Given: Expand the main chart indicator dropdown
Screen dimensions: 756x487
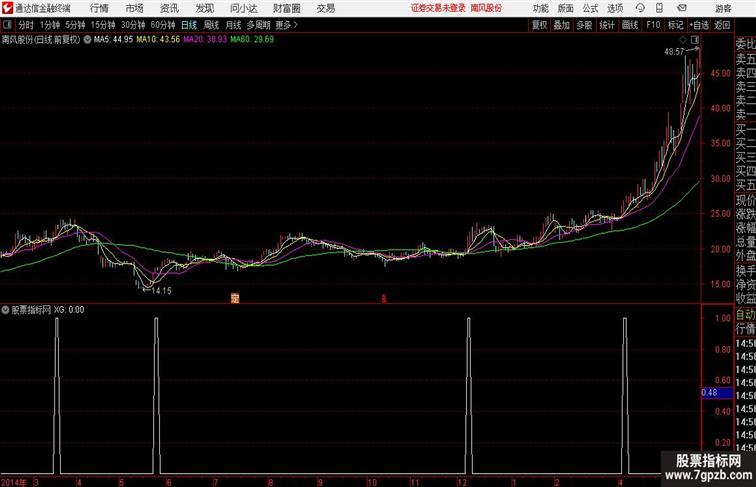Looking at the screenshot, I should tap(87, 40).
